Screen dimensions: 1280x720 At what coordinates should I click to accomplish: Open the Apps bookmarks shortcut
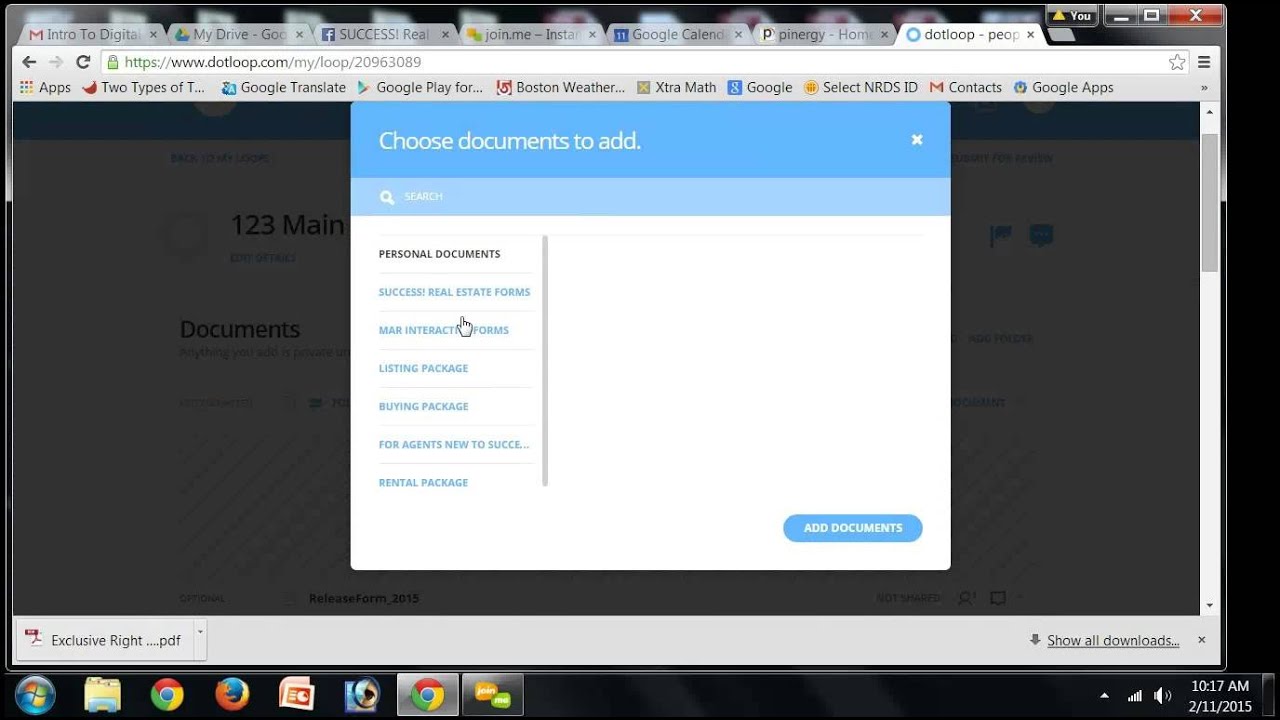pos(45,88)
